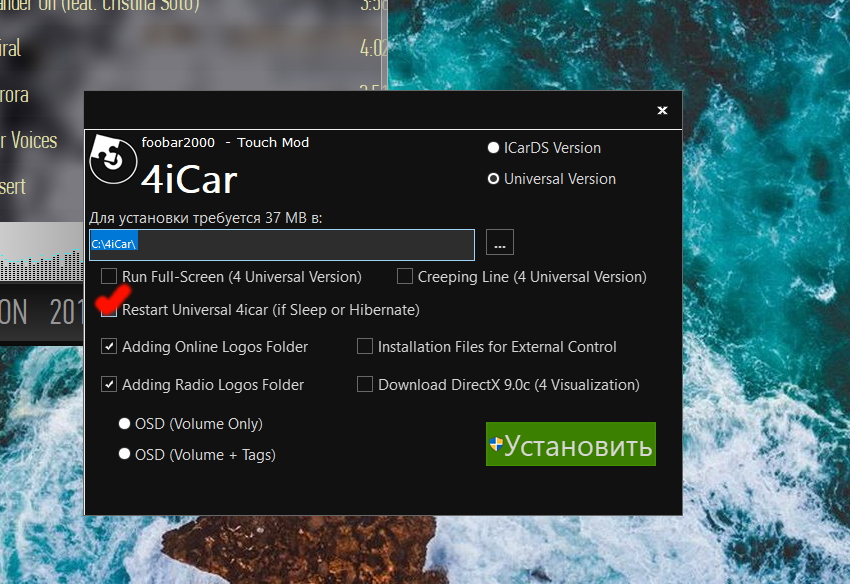Select OSD (Volume Only) radio button
Viewport: 850px width, 584px height.
(x=125, y=424)
